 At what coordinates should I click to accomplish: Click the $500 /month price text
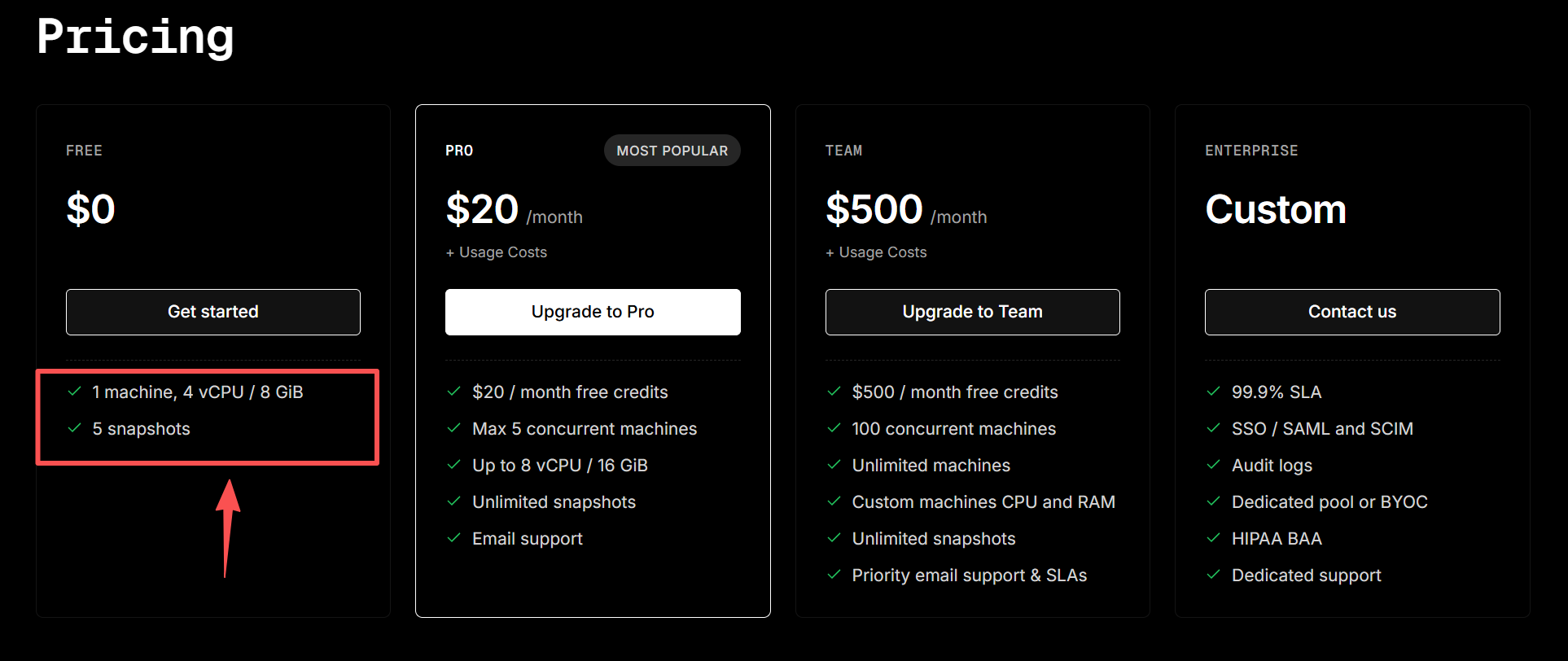point(906,210)
